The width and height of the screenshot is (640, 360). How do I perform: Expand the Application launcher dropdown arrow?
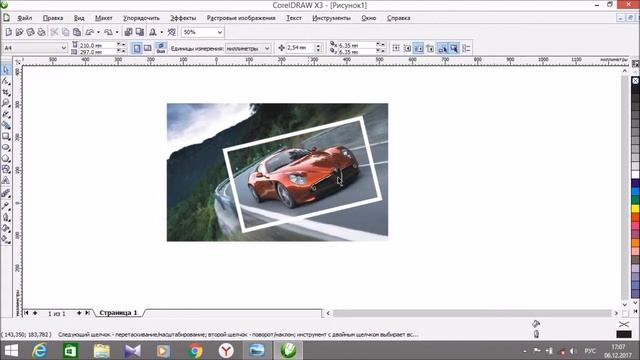pyautogui.click(x=162, y=32)
